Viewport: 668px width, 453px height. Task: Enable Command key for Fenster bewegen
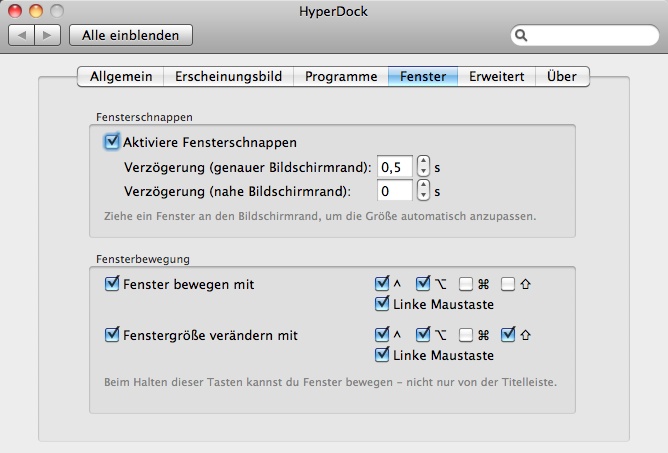pos(466,284)
